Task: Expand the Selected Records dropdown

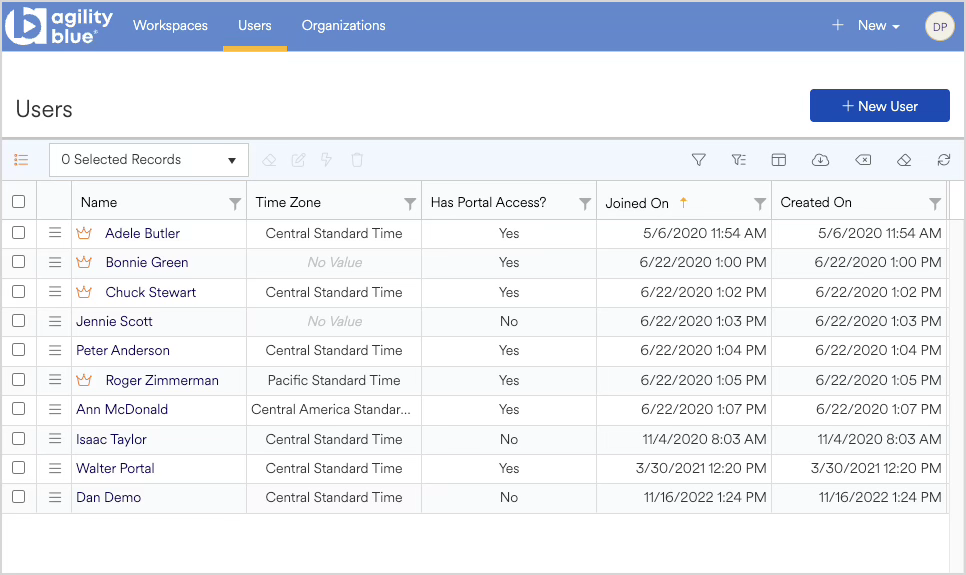Action: pyautogui.click(x=149, y=160)
